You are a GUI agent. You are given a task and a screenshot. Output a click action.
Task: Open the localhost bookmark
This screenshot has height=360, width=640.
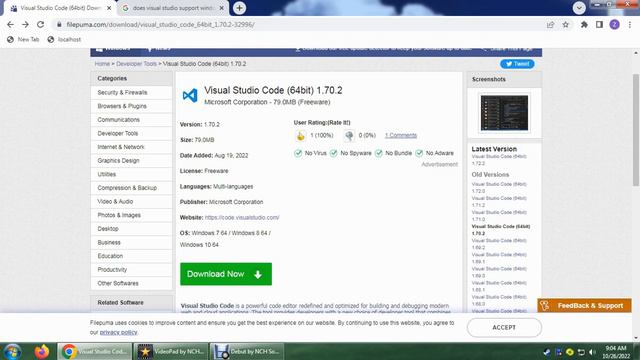click(x=64, y=40)
